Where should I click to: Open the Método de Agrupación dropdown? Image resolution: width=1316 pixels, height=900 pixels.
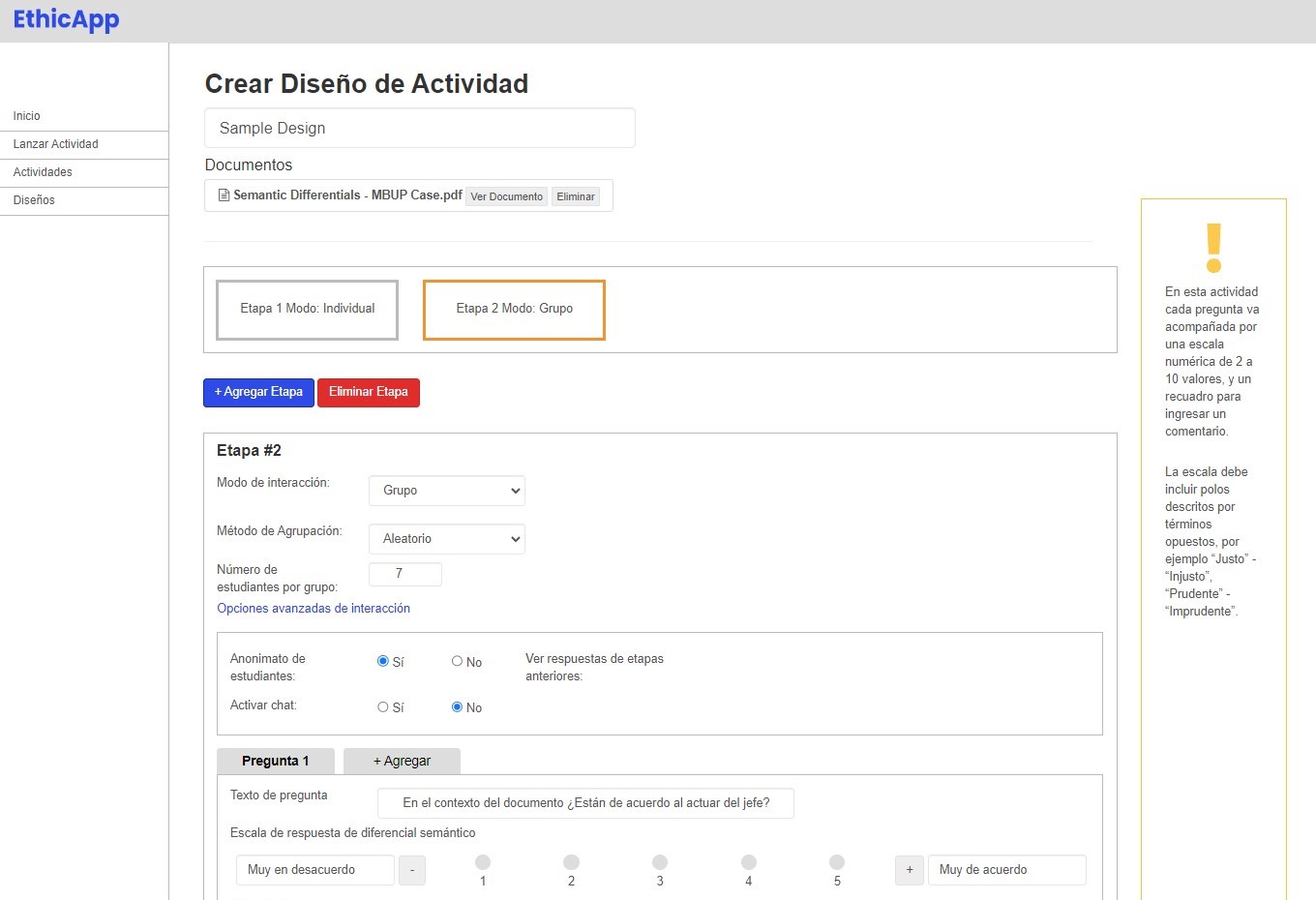pyautogui.click(x=447, y=539)
